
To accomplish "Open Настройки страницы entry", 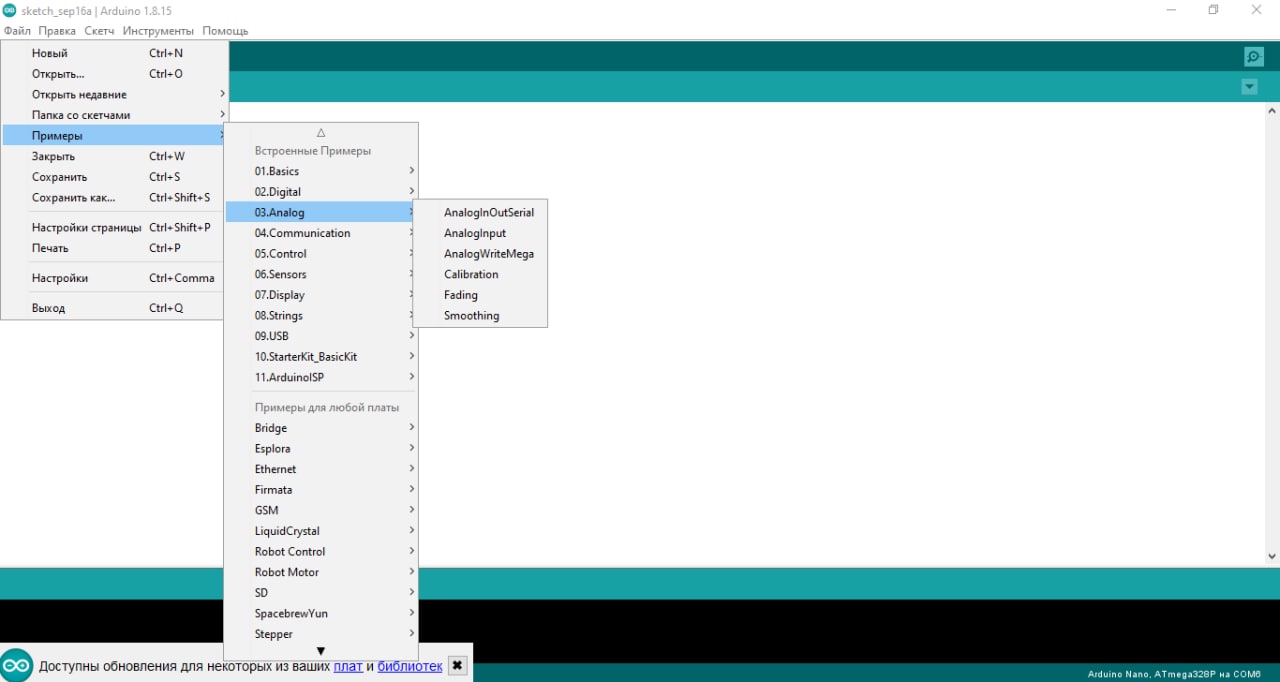I will click(115, 227).
